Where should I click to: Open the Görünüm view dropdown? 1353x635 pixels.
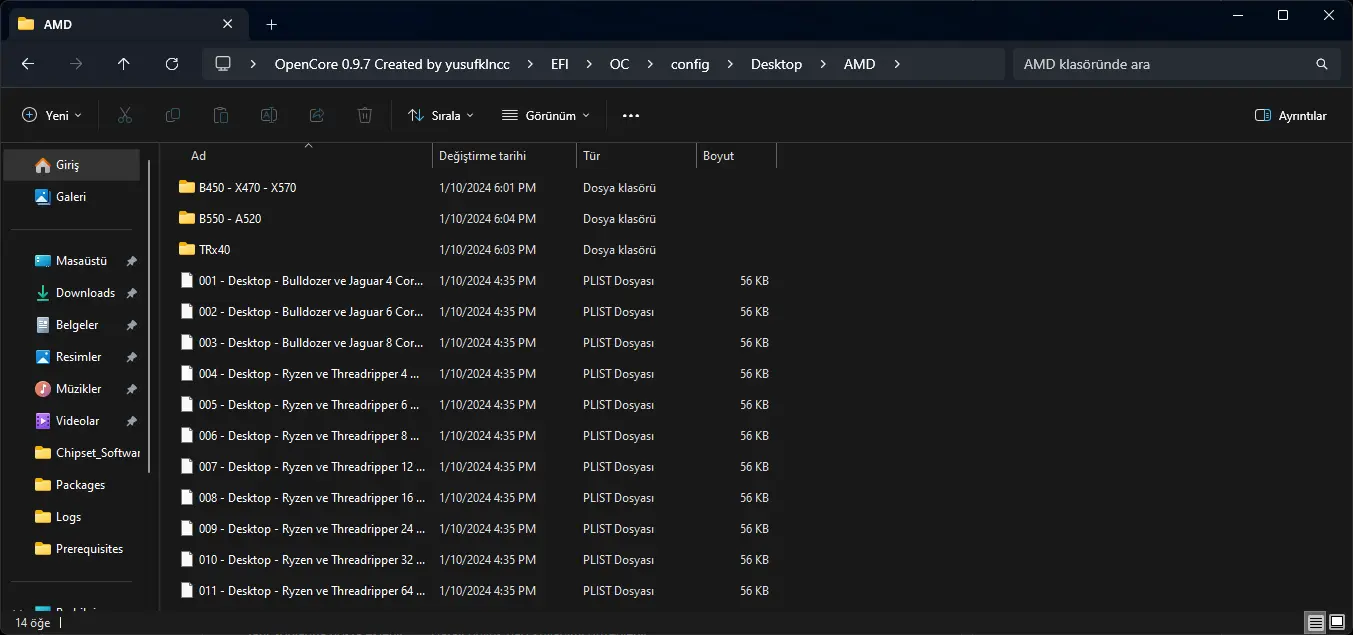click(x=546, y=116)
